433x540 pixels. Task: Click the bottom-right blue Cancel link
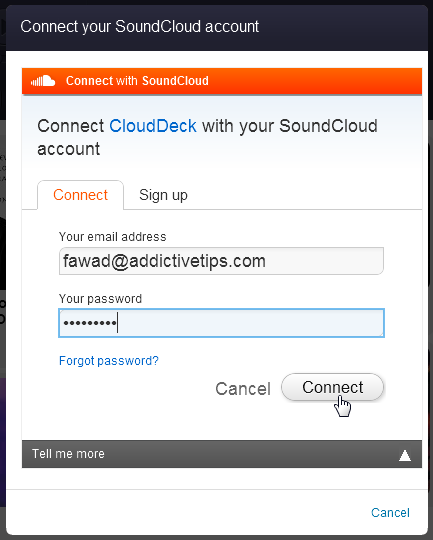point(390,512)
